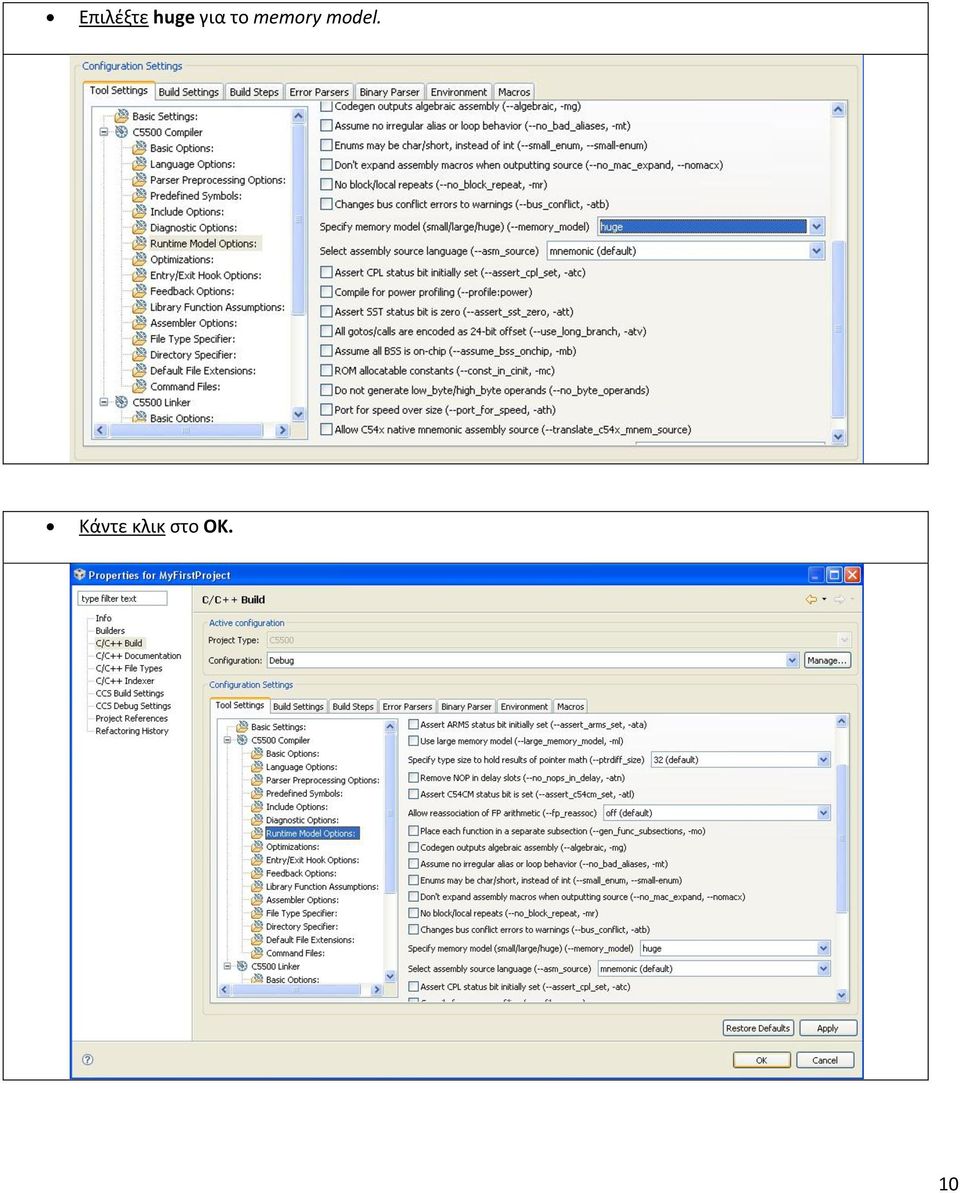Click the 'type filter text' field

(122, 599)
